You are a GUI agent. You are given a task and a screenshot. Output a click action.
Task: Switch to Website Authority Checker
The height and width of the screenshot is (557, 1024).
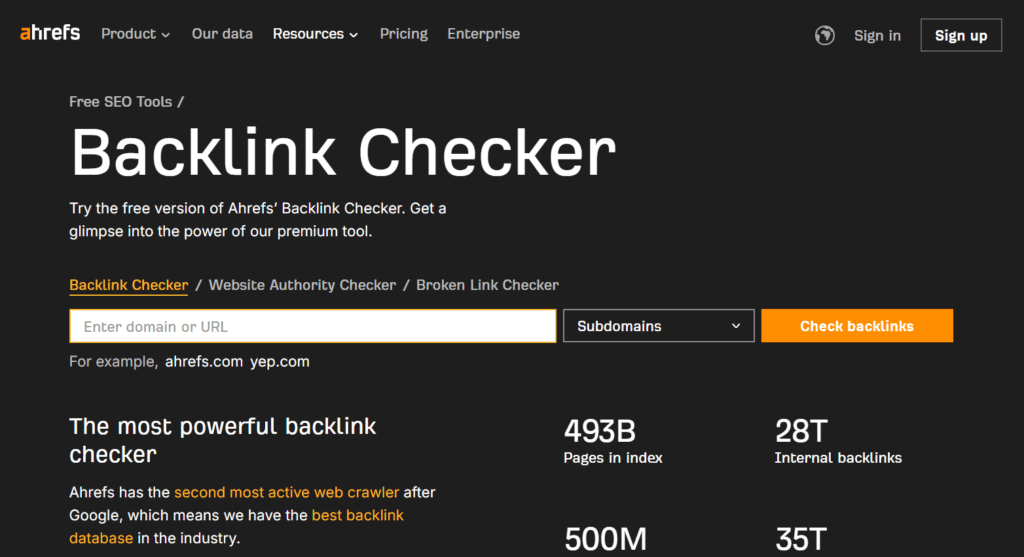[302, 285]
